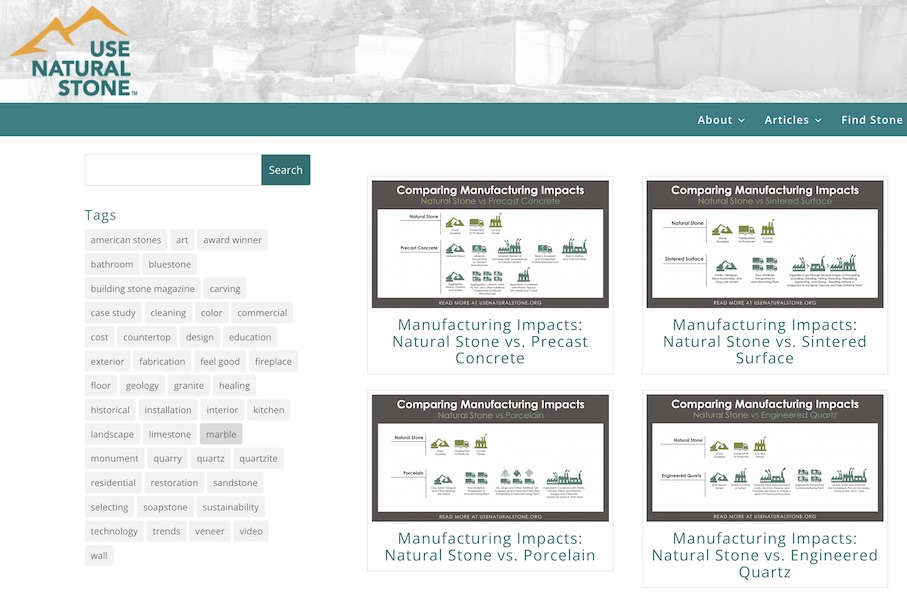Select the quartz tag
Image resolution: width=907 pixels, height=597 pixels.
point(210,459)
